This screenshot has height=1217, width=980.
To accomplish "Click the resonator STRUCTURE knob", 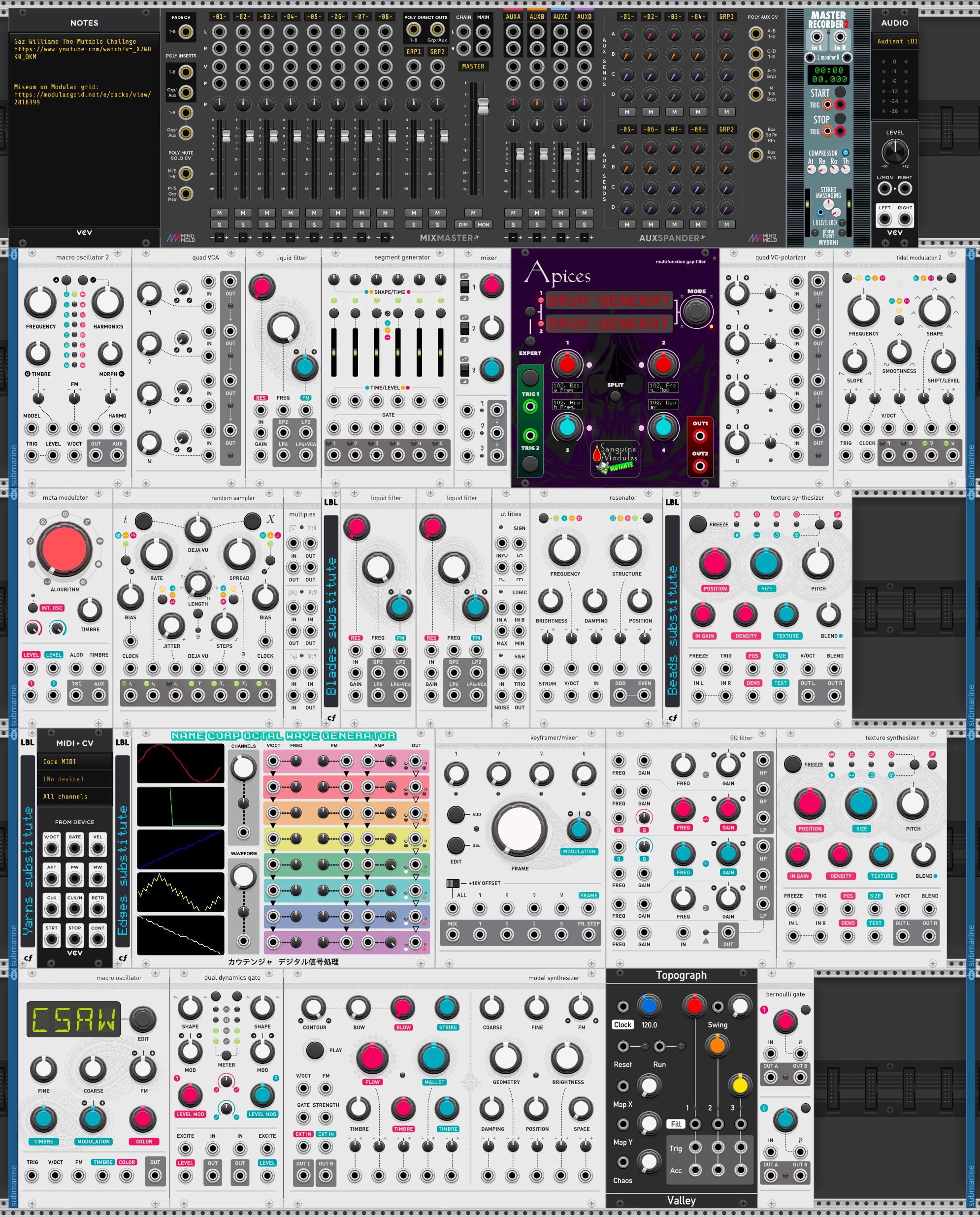I will [625, 549].
